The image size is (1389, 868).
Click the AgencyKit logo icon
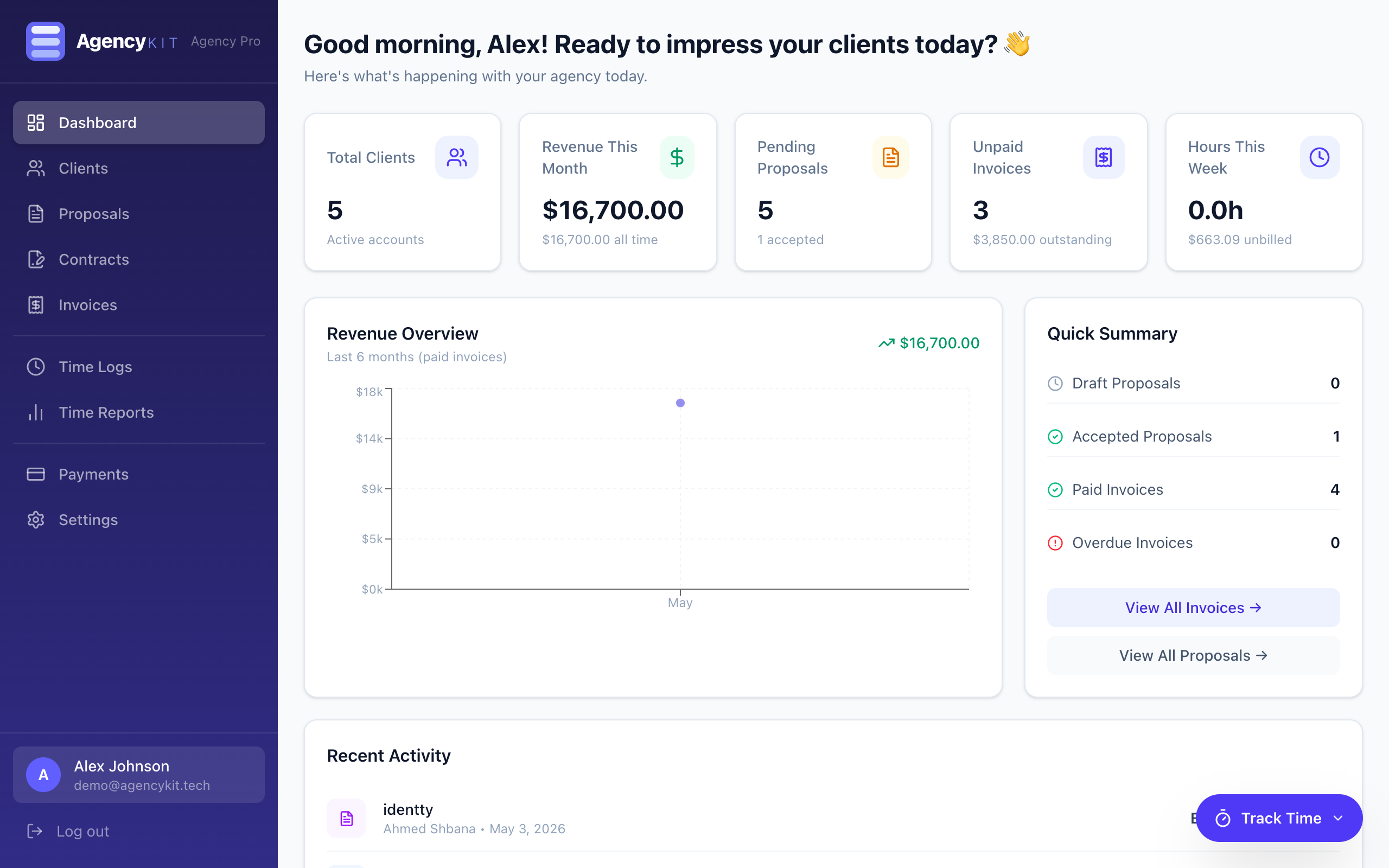[x=46, y=41]
